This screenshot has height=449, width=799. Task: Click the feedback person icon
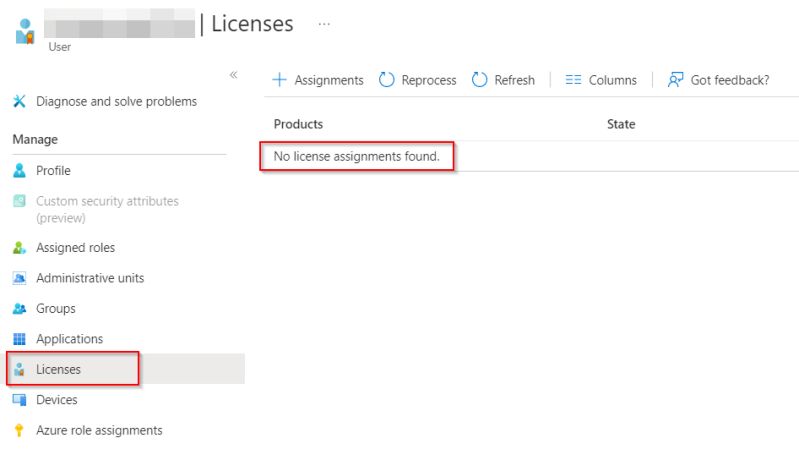pyautogui.click(x=675, y=80)
